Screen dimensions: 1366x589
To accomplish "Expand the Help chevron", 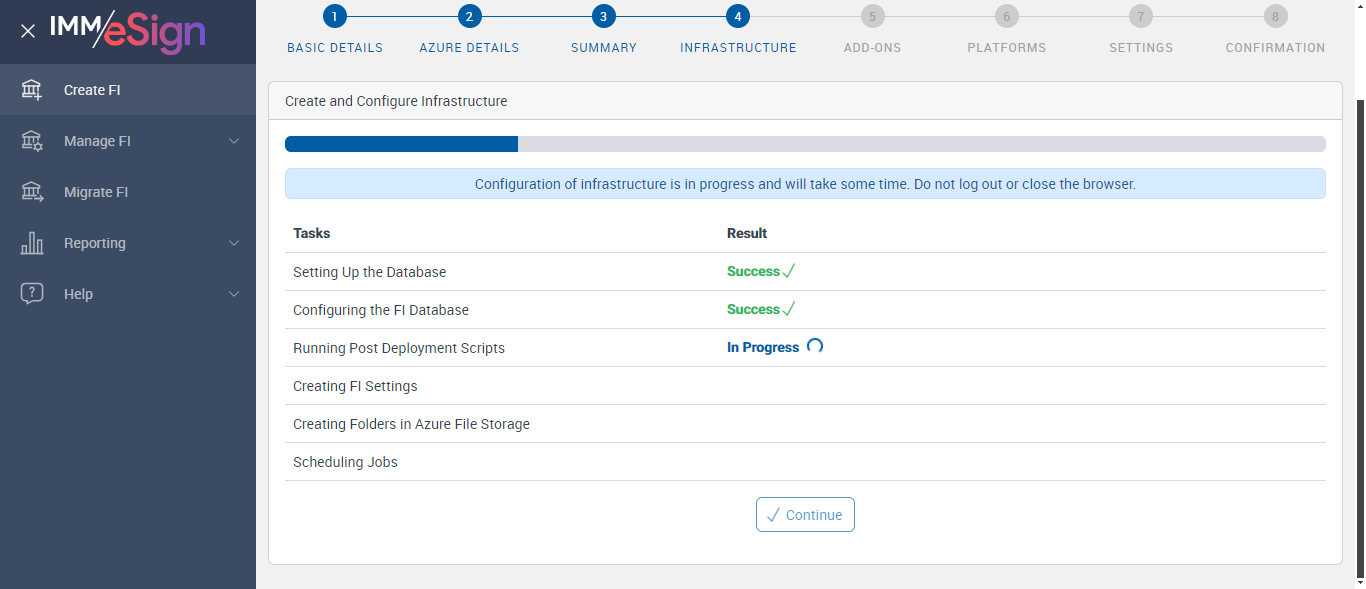I will click(234, 294).
